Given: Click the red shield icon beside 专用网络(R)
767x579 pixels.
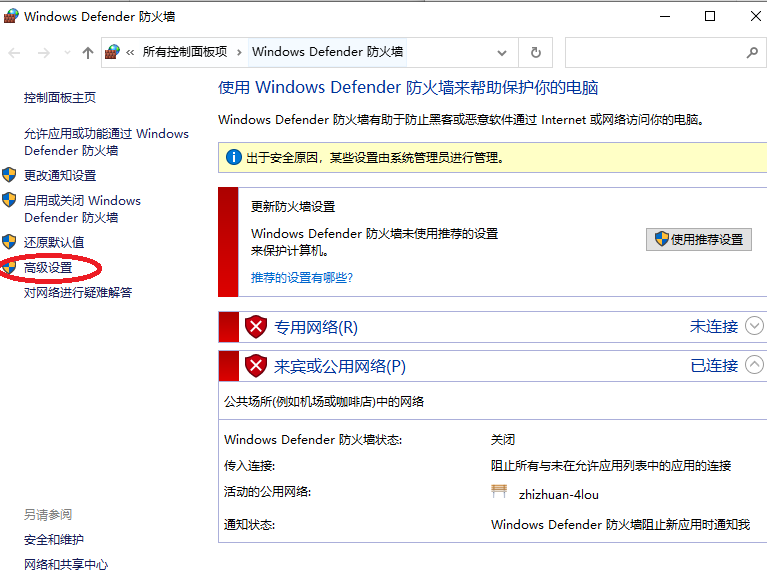Looking at the screenshot, I should click(255, 327).
